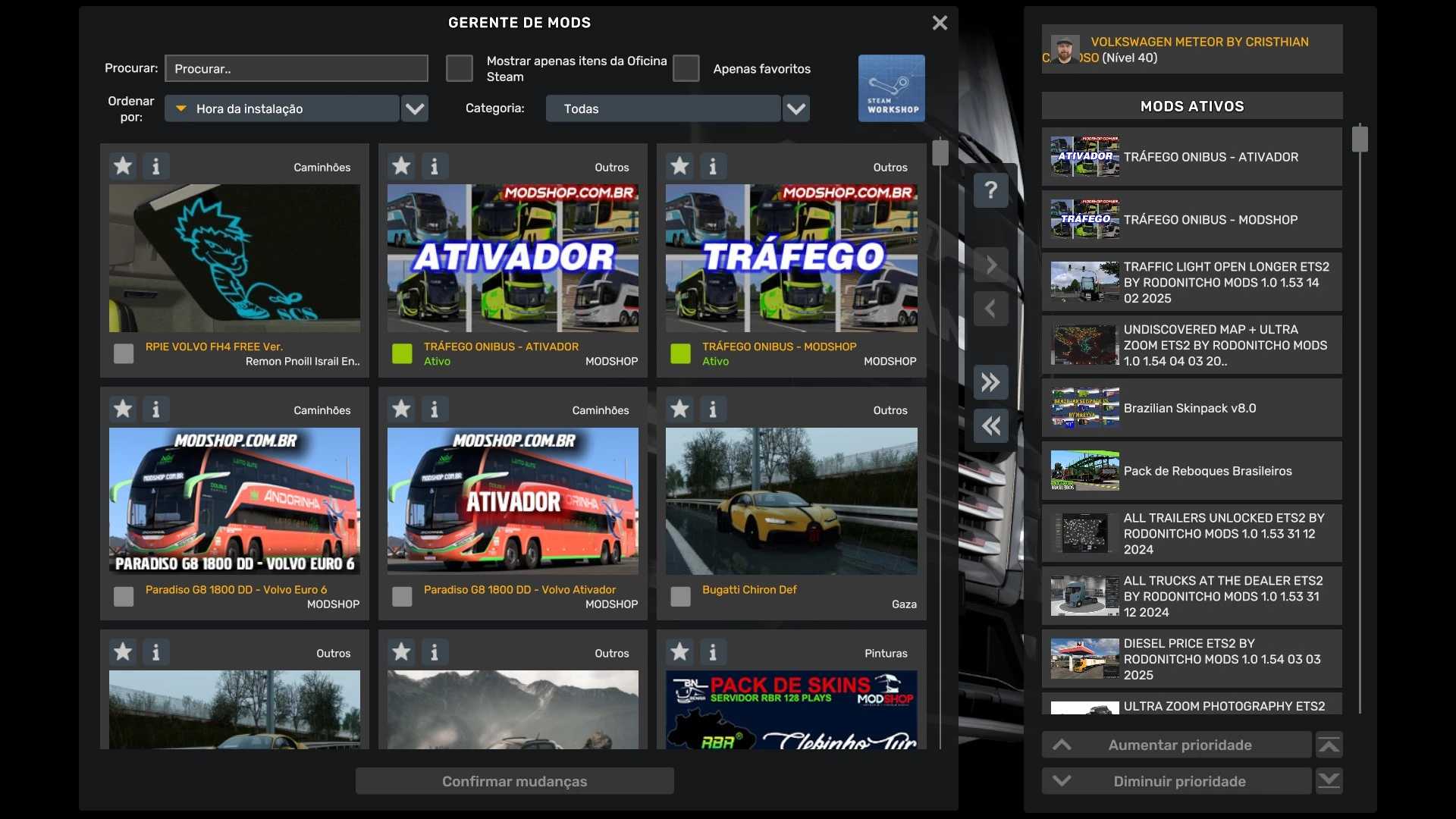Click the double left arrow icon
The width and height of the screenshot is (1456, 819).
[990, 426]
